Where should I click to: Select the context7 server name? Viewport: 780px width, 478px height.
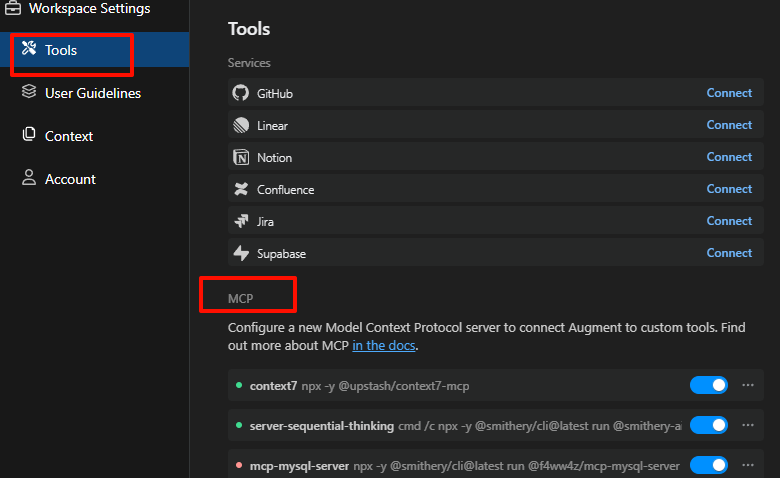273,386
